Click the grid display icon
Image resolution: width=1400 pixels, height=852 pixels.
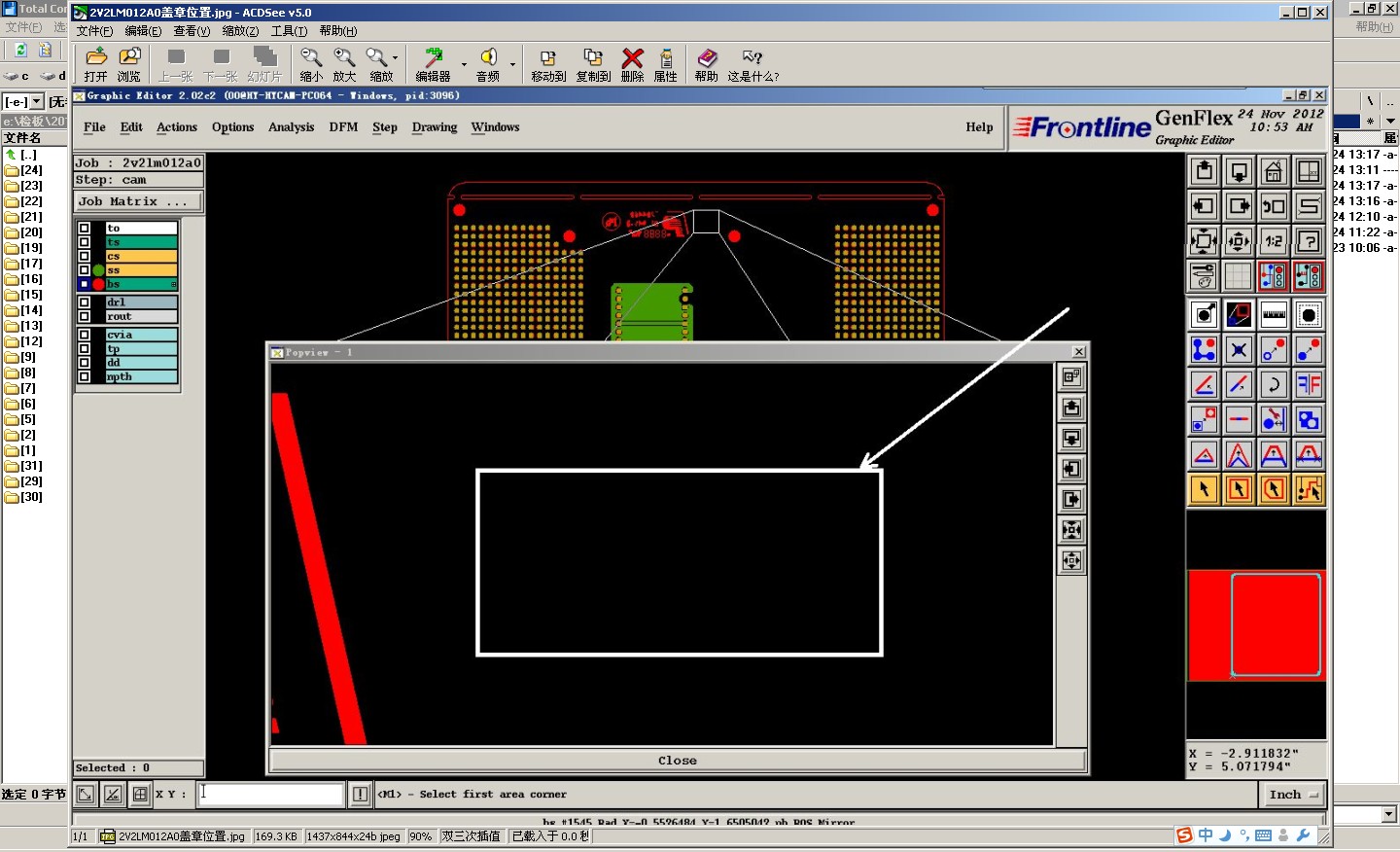click(1239, 276)
